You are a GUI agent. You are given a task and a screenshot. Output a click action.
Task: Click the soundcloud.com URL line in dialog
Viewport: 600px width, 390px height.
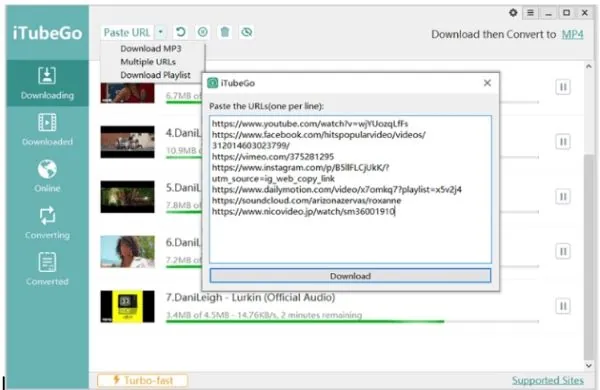[x=307, y=201]
